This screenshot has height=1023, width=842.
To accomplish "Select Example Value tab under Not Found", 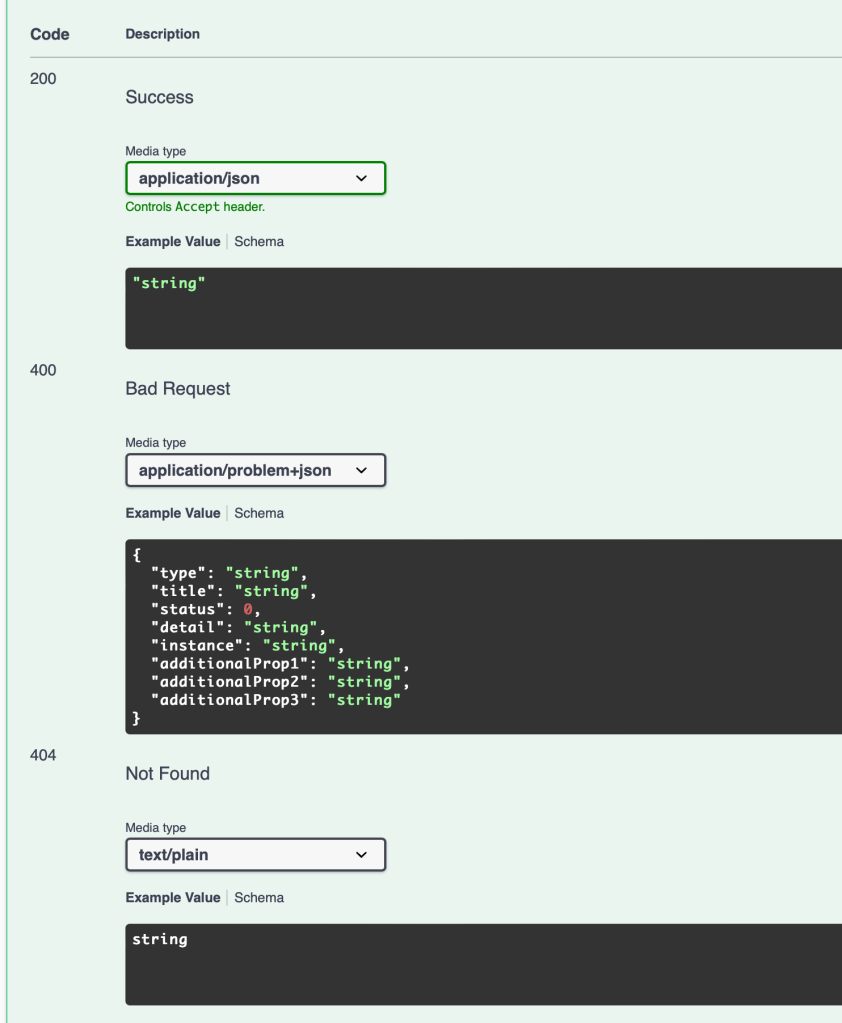I will click(173, 898).
